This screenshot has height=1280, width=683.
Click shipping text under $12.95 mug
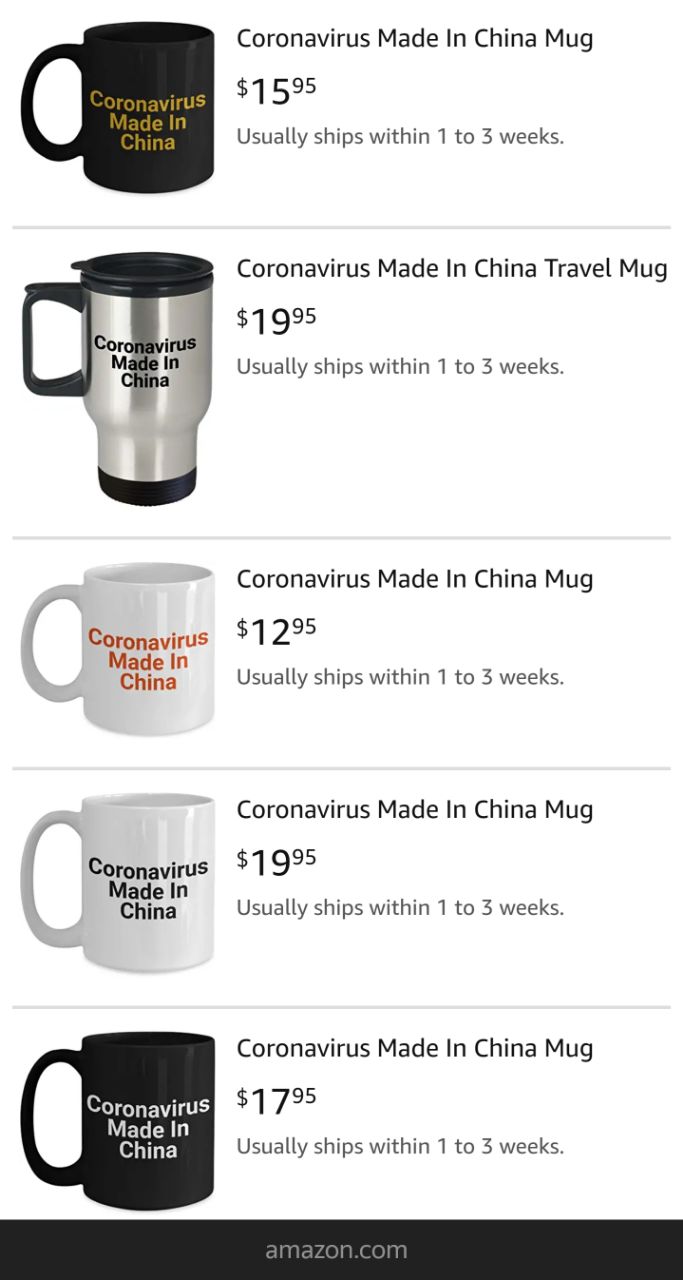[400, 677]
